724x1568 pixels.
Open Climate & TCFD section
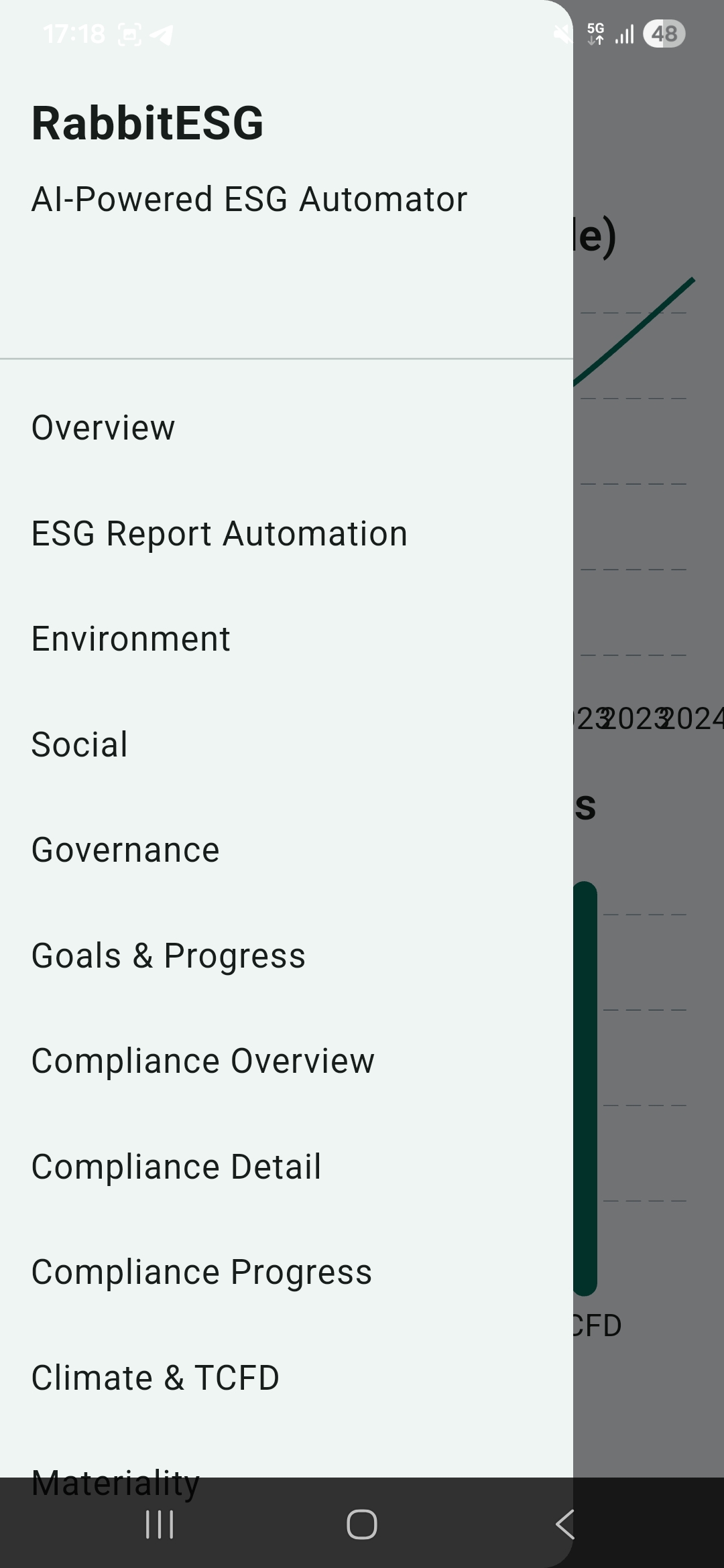point(155,1378)
